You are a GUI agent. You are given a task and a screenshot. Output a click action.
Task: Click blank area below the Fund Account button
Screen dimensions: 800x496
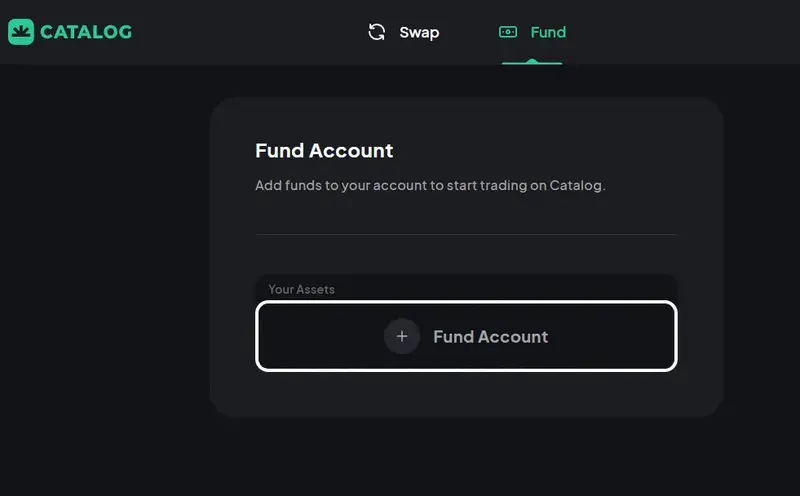[x=466, y=393]
